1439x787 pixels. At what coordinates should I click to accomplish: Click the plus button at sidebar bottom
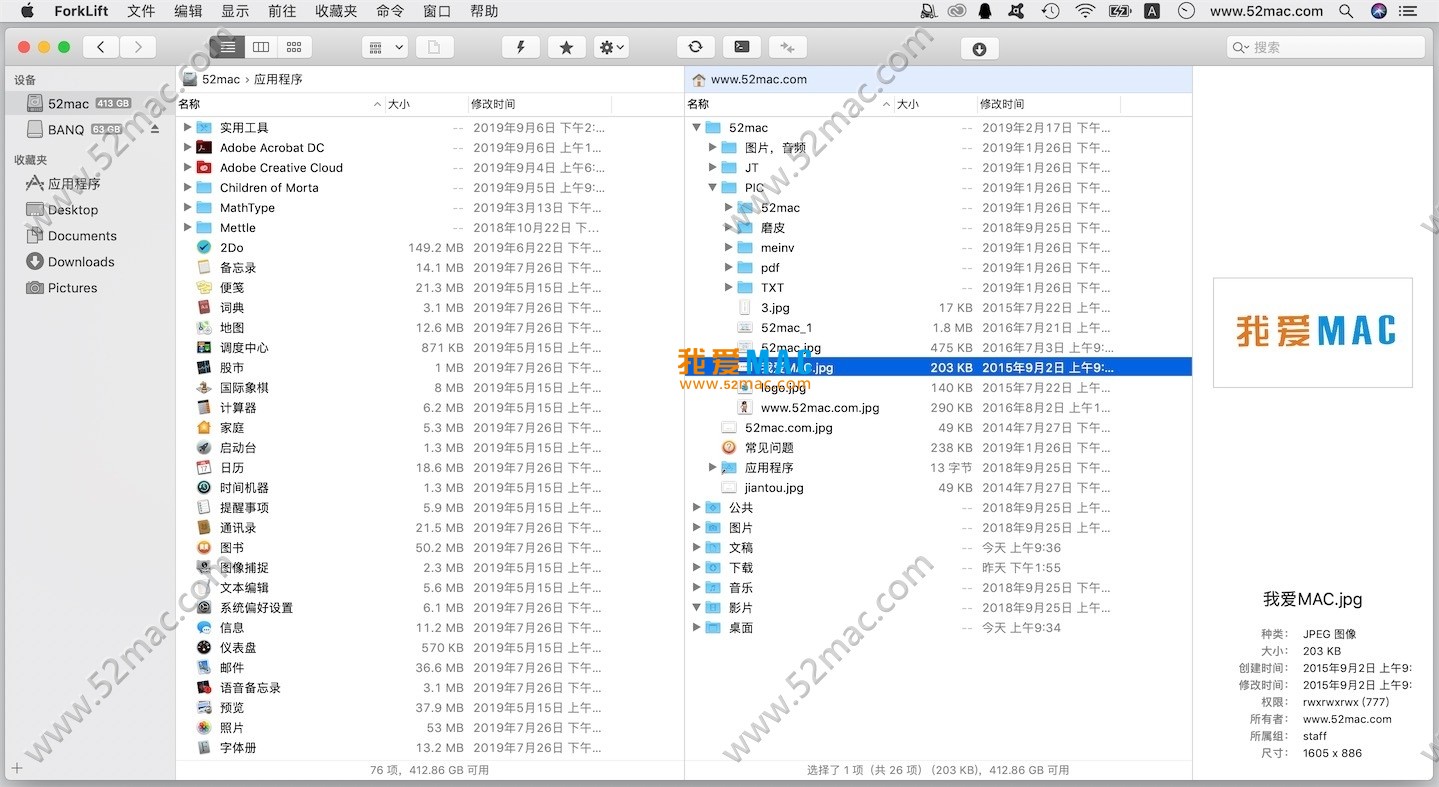coord(17,768)
